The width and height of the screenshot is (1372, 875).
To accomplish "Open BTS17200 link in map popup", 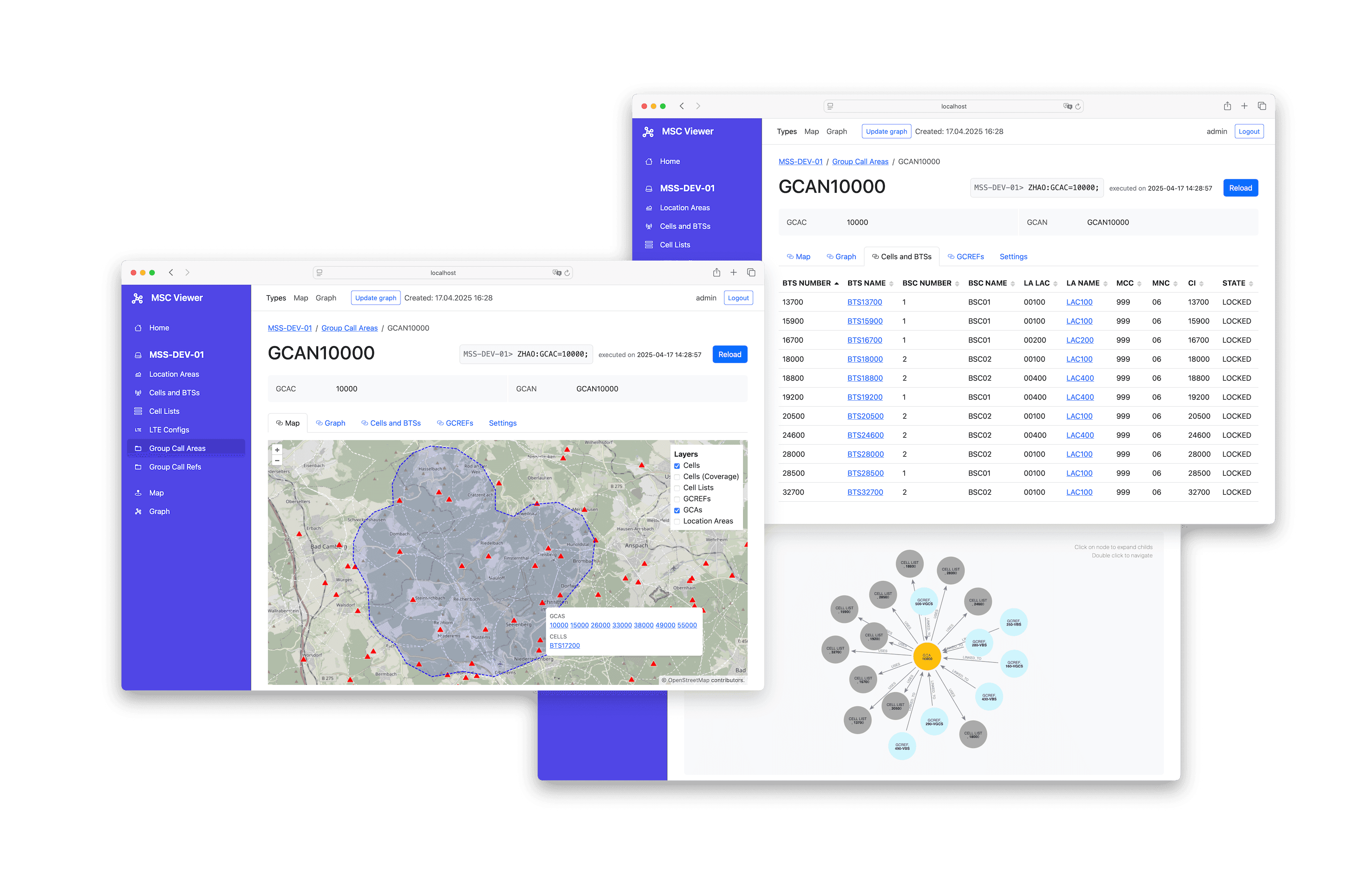I will point(565,646).
